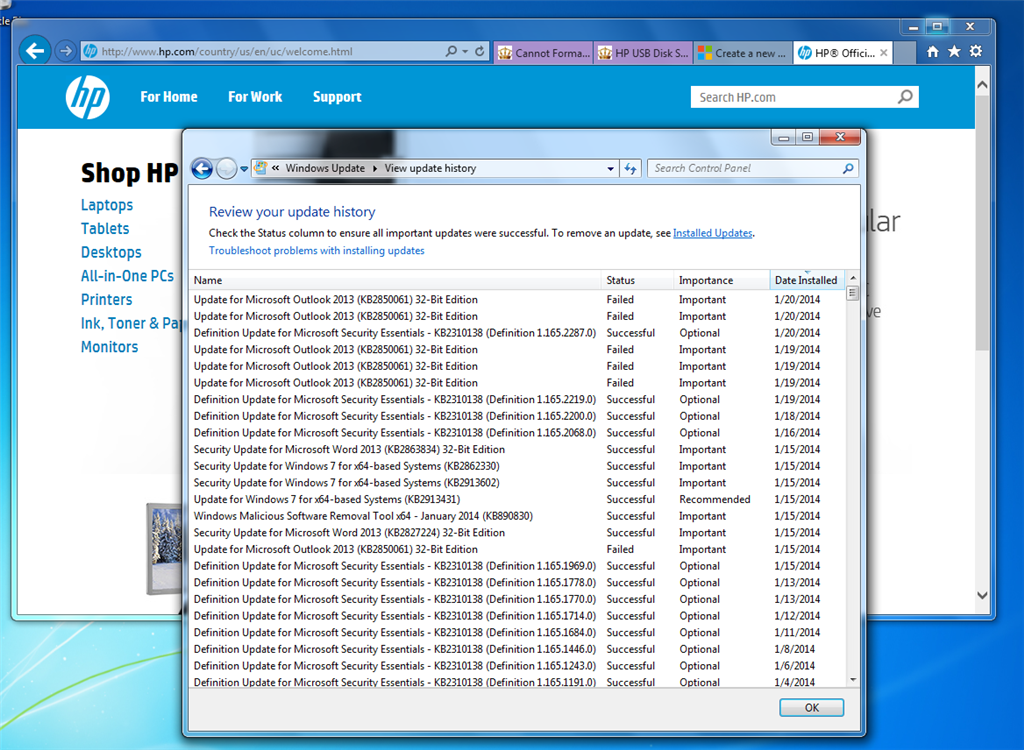Select the KB2913431 Recommended update row

click(x=517, y=499)
